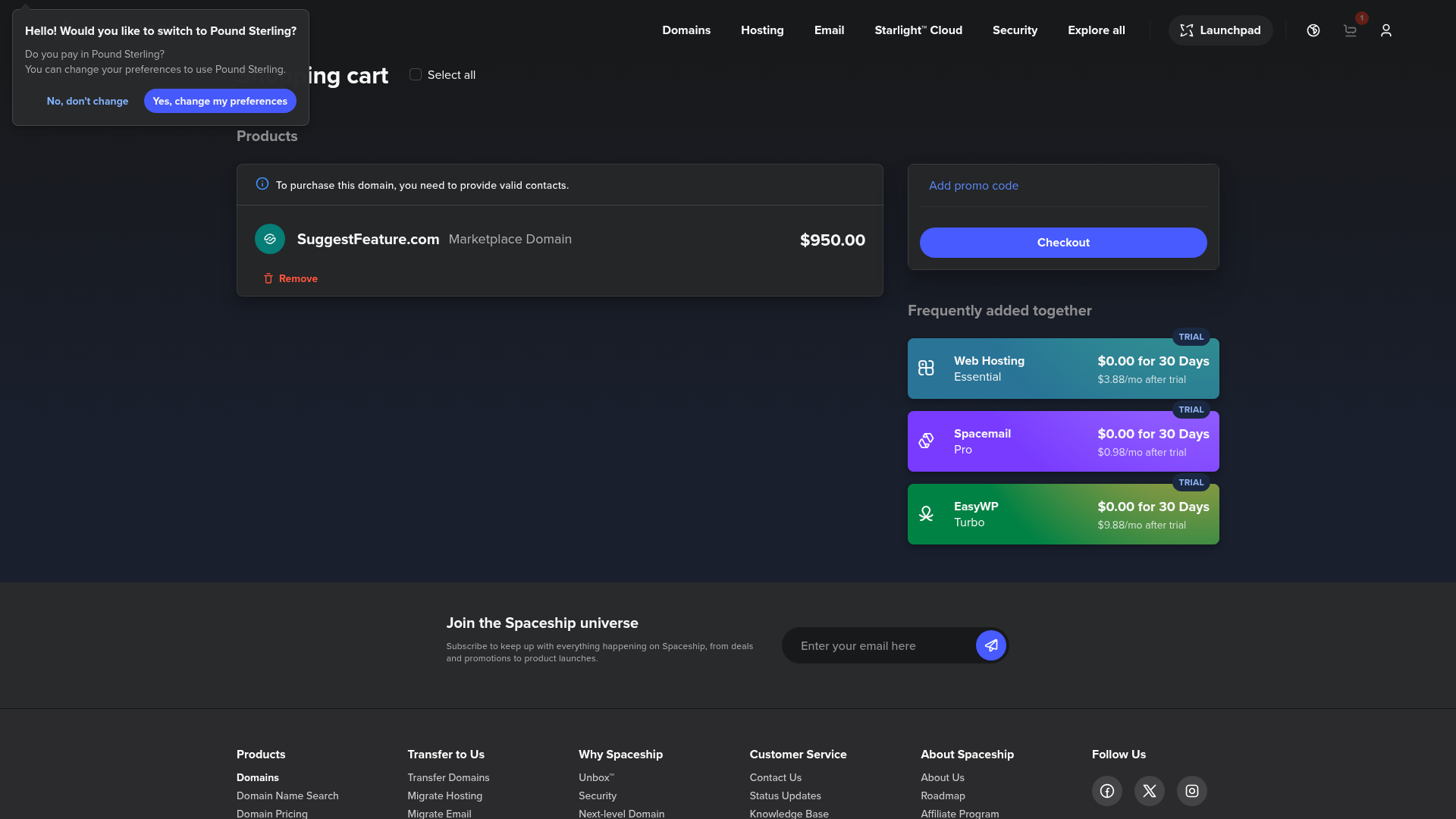Submit email with the paper plane icon
Screen dimensions: 1456x819
click(x=991, y=645)
